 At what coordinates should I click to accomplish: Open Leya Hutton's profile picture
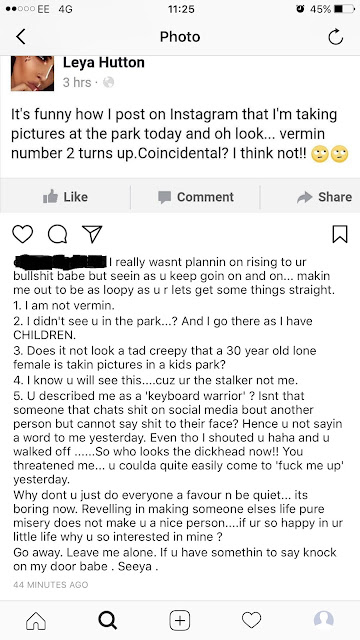click(x=32, y=73)
